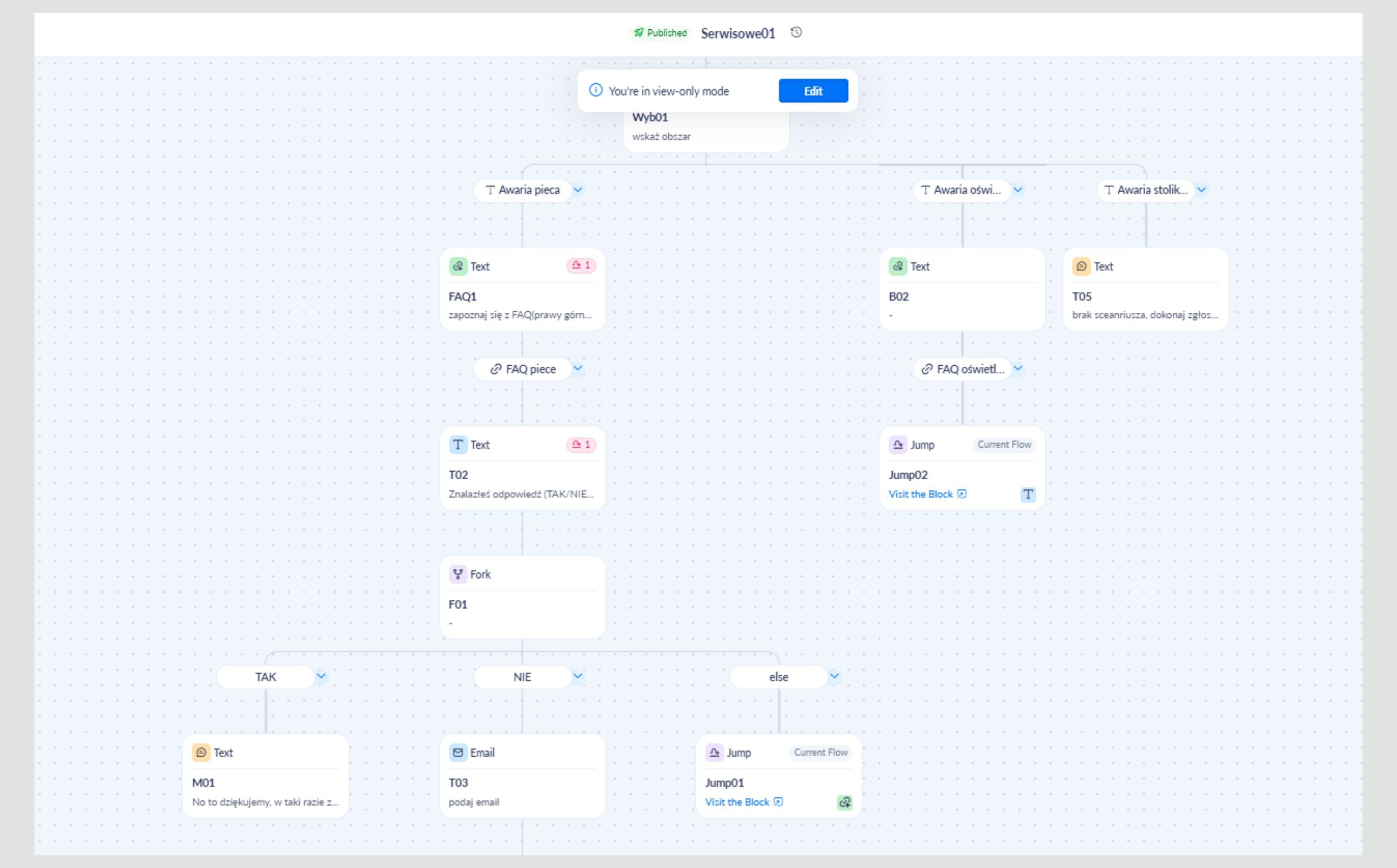Click the green link target icon on Jump01
The image size is (1397, 868).
point(844,802)
